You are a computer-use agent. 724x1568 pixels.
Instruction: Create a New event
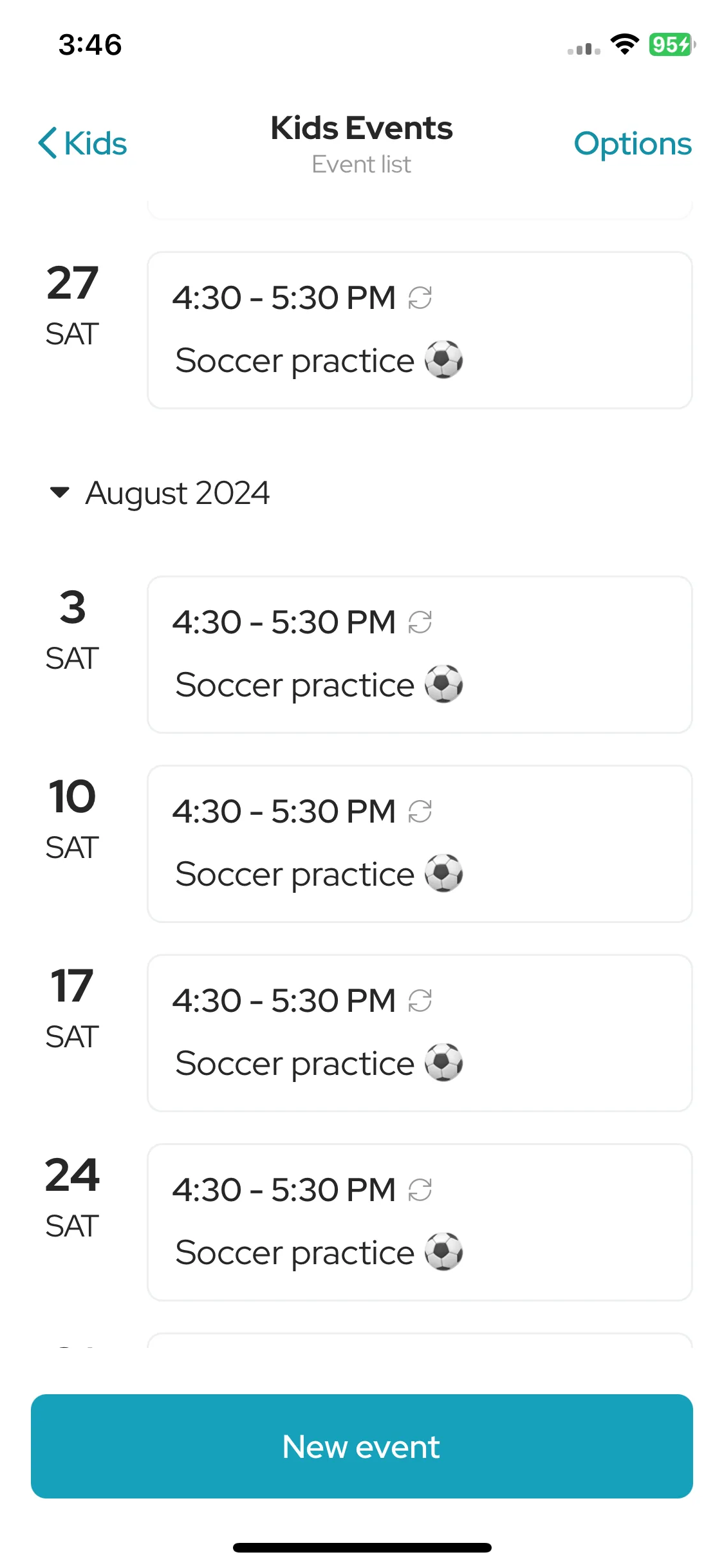[x=362, y=1446]
